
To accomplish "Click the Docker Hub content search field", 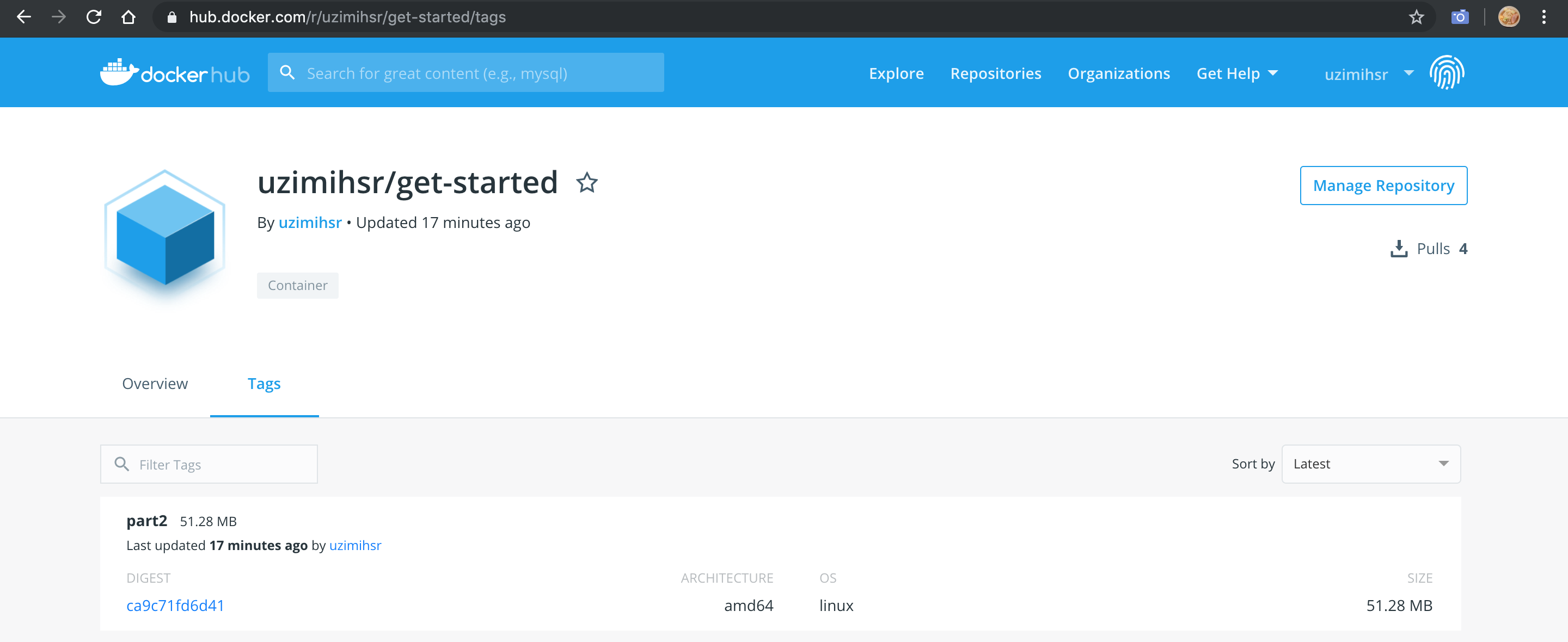I will [x=465, y=72].
